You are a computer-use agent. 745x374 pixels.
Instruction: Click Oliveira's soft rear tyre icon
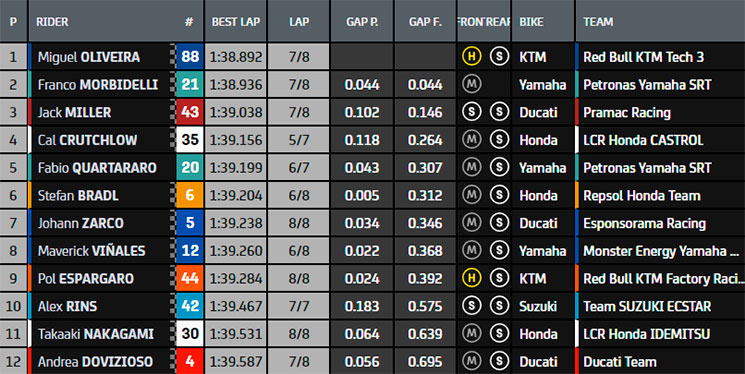click(499, 57)
